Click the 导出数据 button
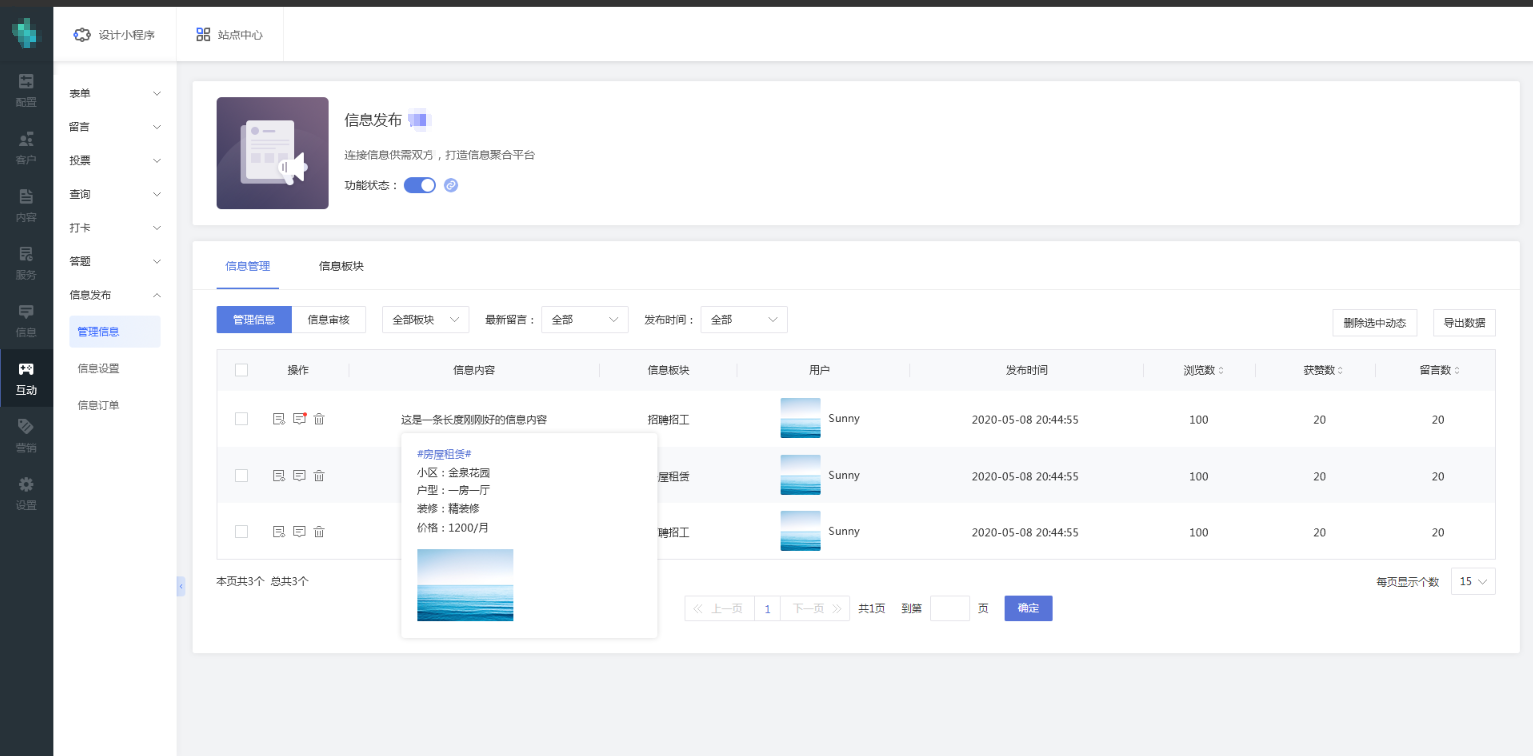 point(1464,323)
